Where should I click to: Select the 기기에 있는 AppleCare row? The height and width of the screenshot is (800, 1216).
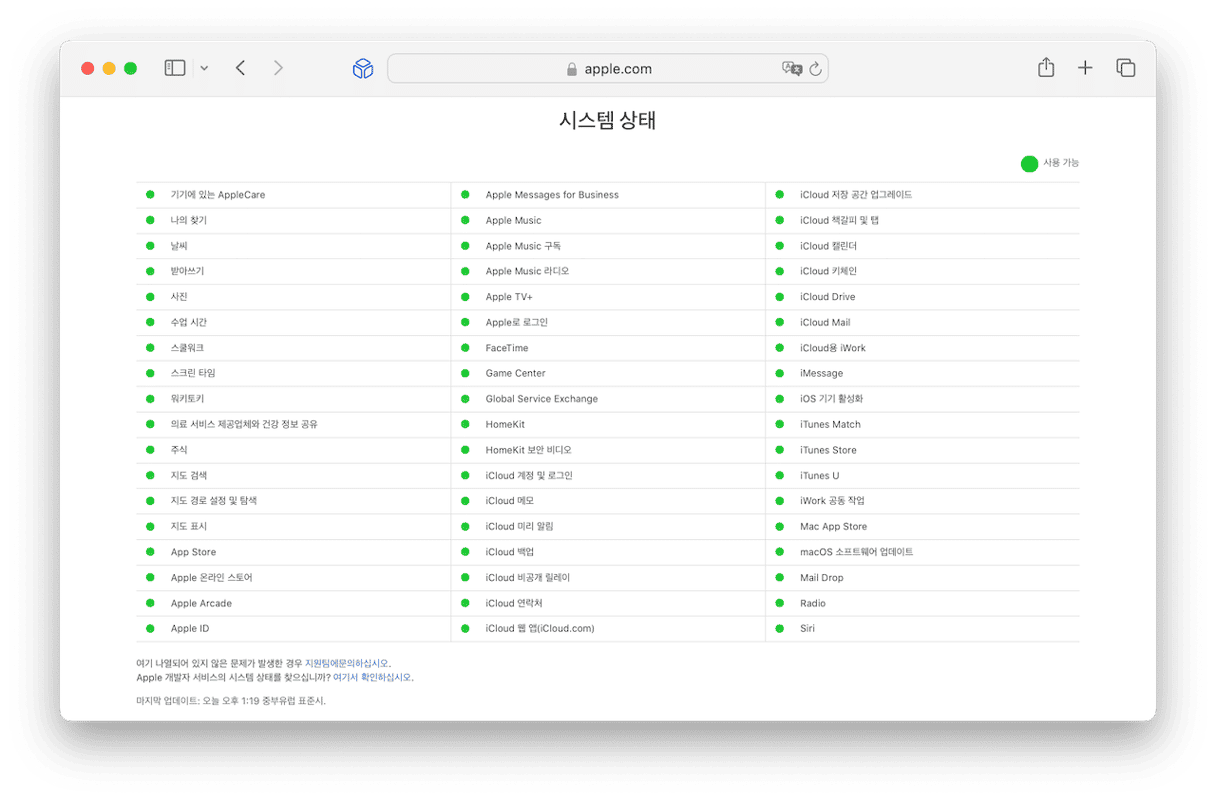[293, 195]
